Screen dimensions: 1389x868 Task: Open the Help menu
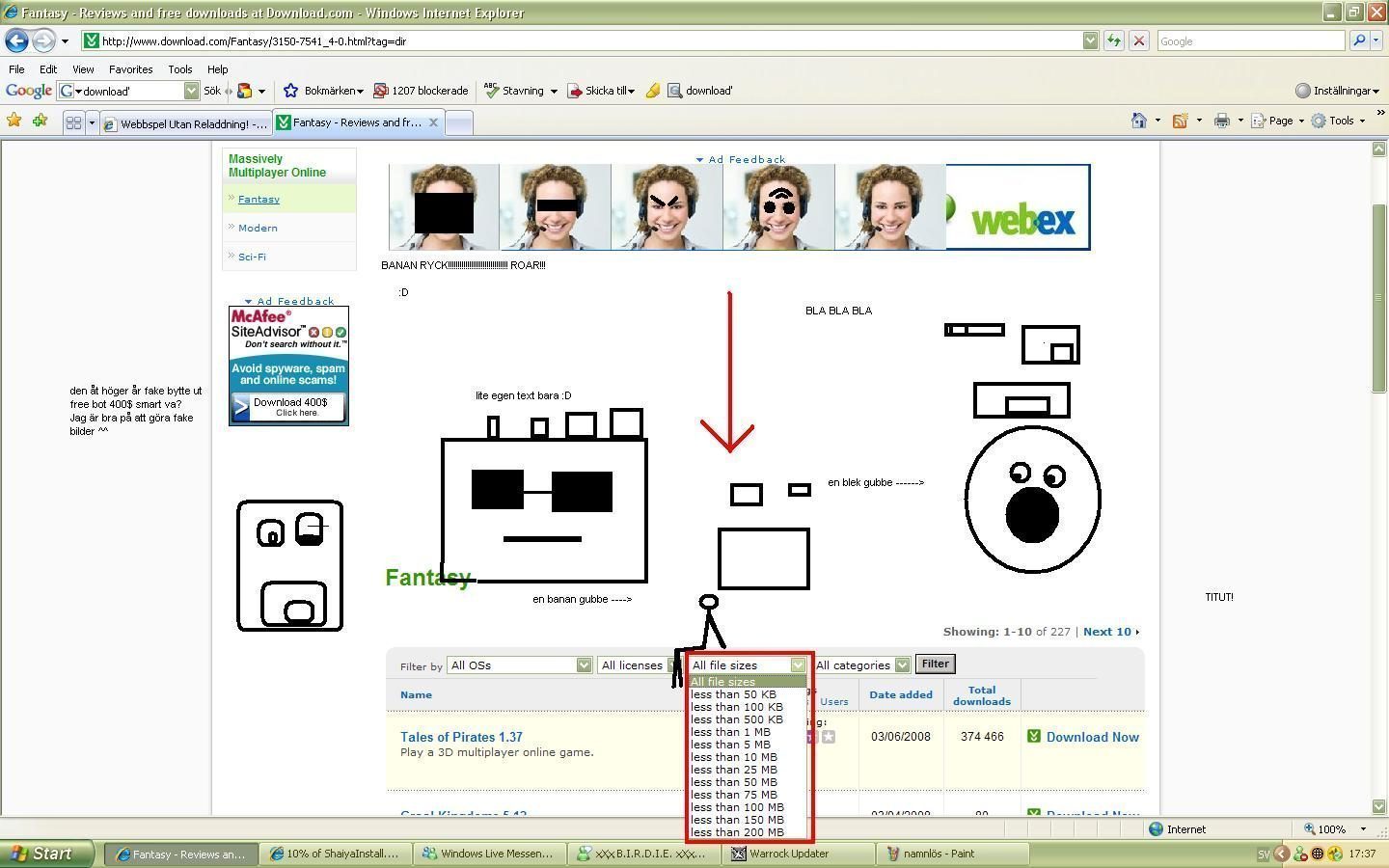point(217,69)
